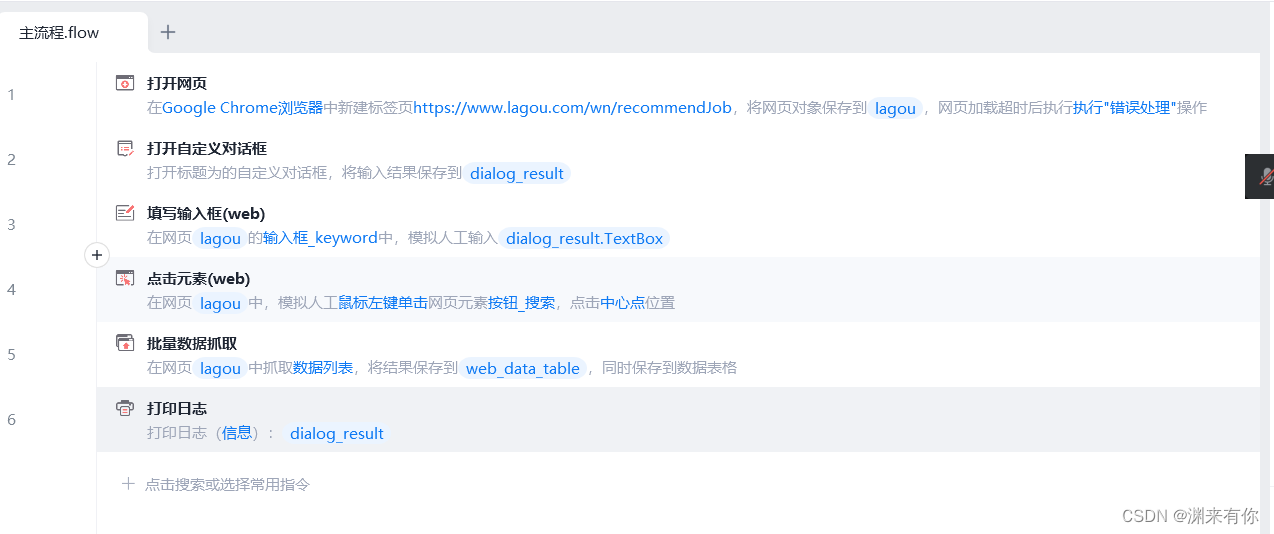Click the lagou variable in step 3
1274x534 pixels.
(220, 238)
